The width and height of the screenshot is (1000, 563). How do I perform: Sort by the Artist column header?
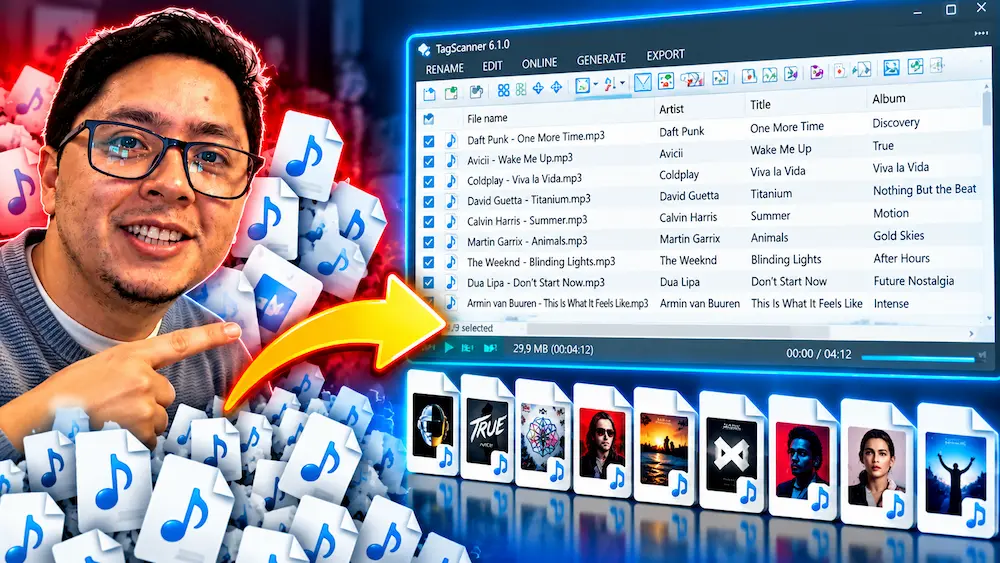point(672,109)
